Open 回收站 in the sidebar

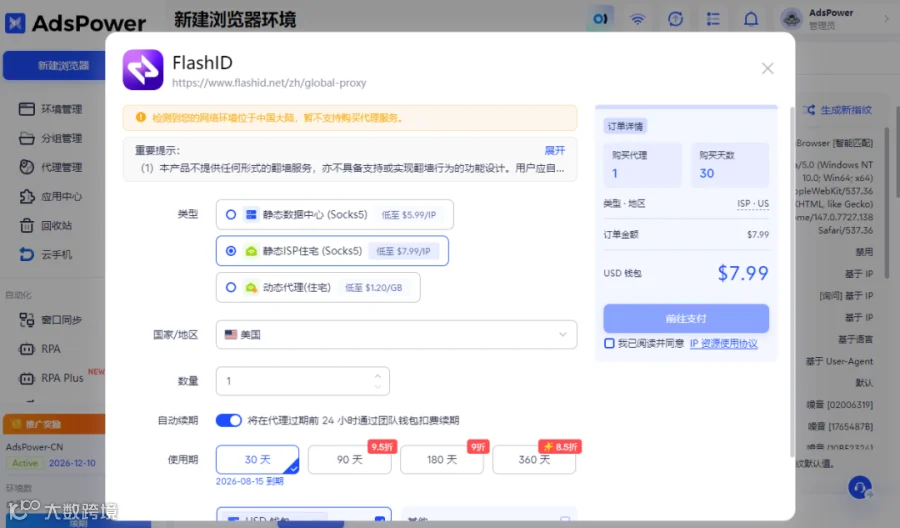point(45,226)
